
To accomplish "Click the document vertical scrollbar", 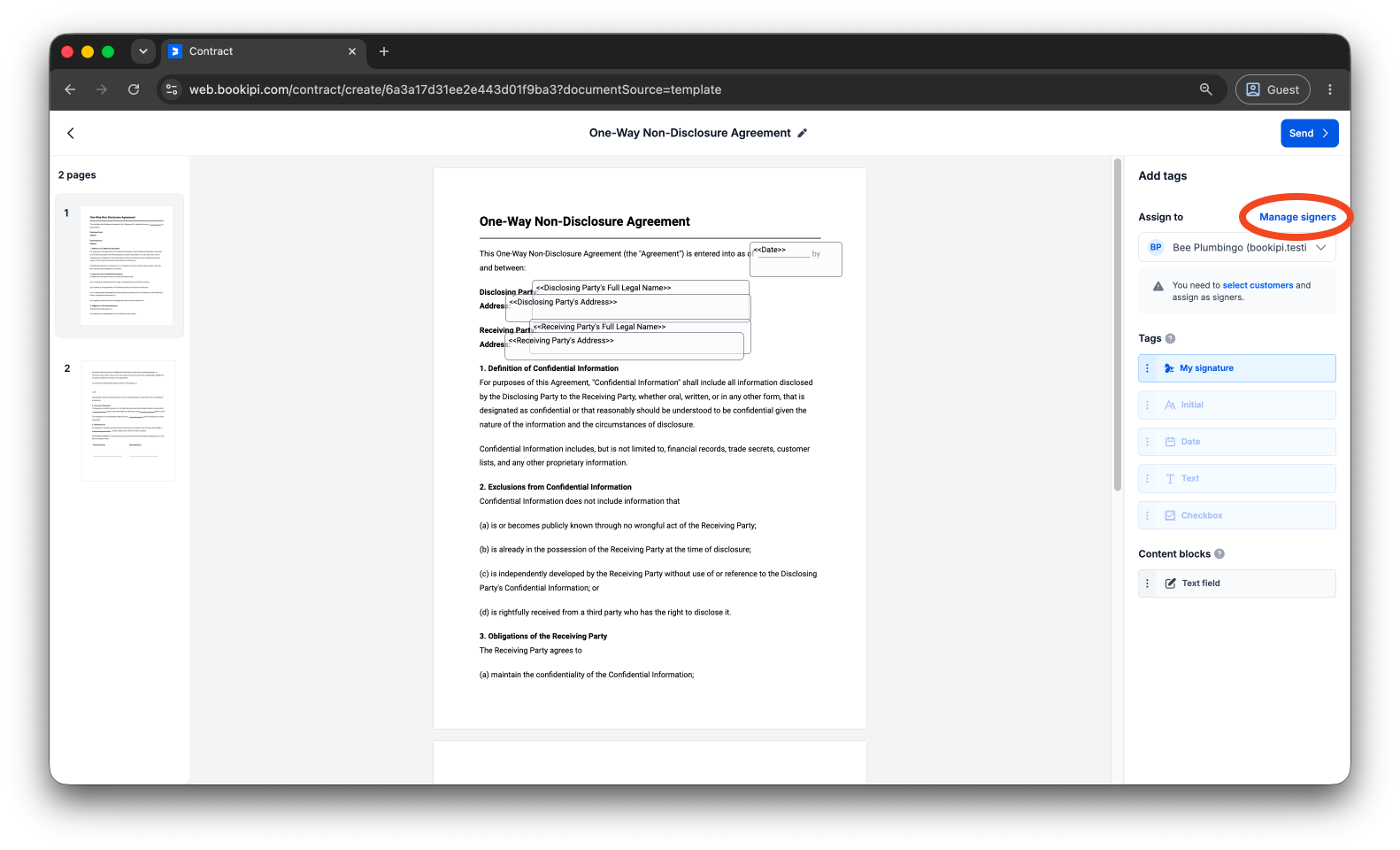I will click(x=1117, y=325).
